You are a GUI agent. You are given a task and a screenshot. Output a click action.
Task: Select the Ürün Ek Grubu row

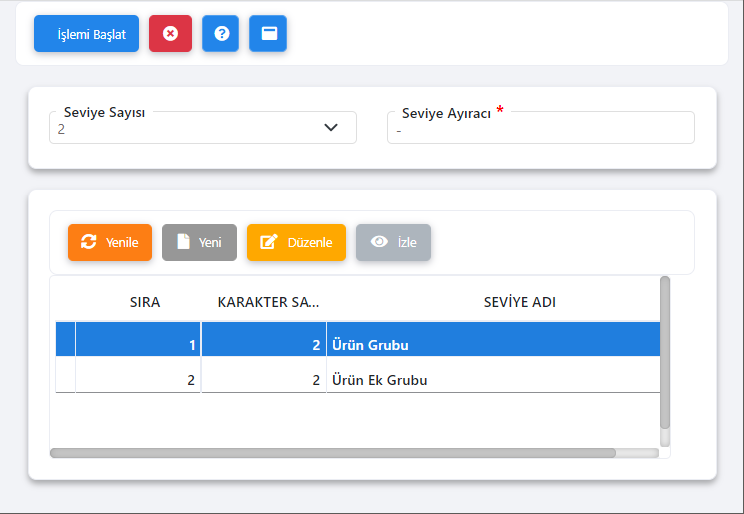click(358, 374)
